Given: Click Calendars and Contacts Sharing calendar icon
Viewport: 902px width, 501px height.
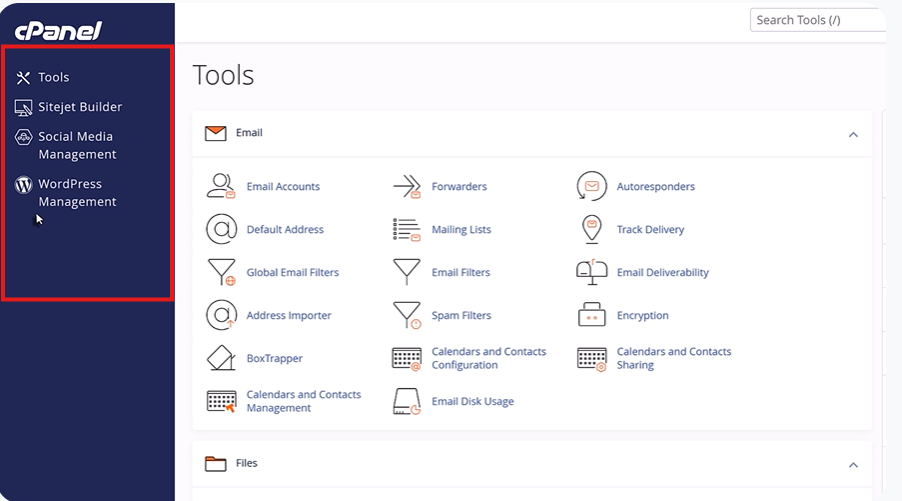Looking at the screenshot, I should tap(592, 359).
